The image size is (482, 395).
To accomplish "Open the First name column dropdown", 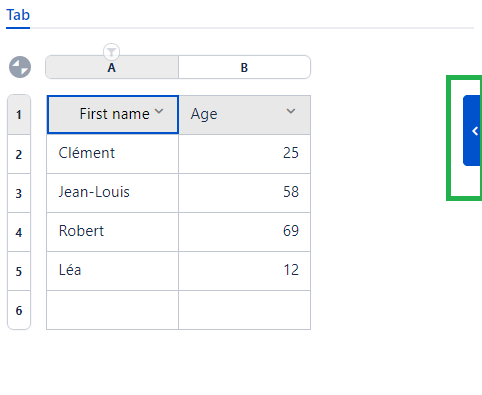I will [159, 111].
